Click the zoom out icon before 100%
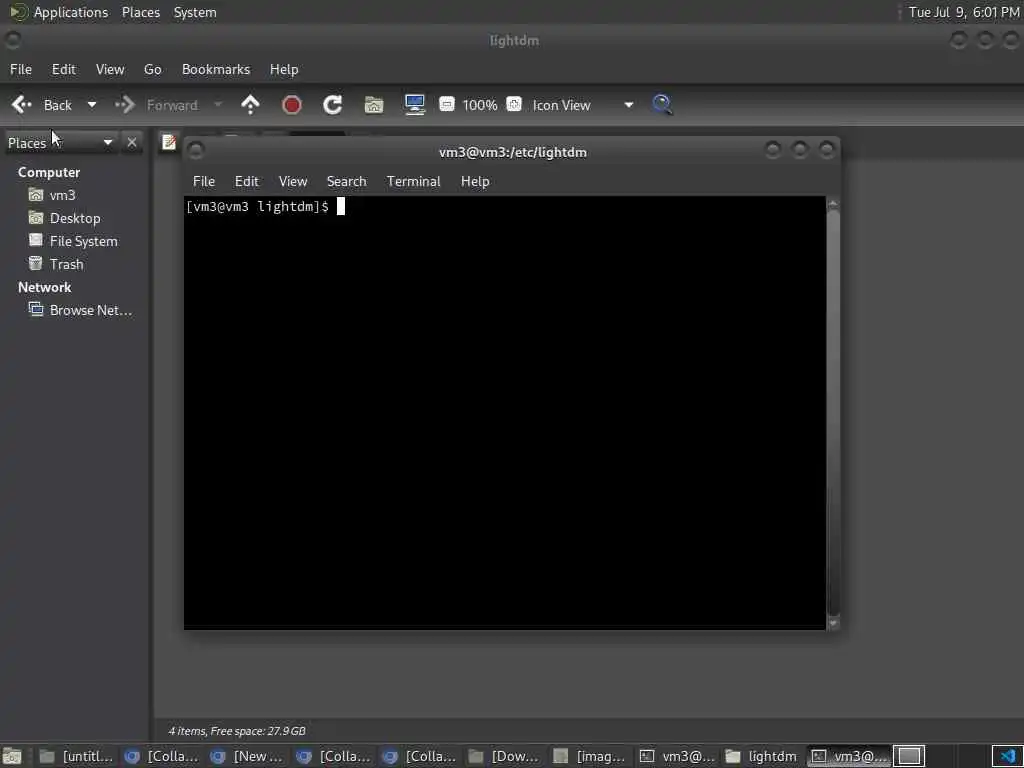 pos(447,104)
